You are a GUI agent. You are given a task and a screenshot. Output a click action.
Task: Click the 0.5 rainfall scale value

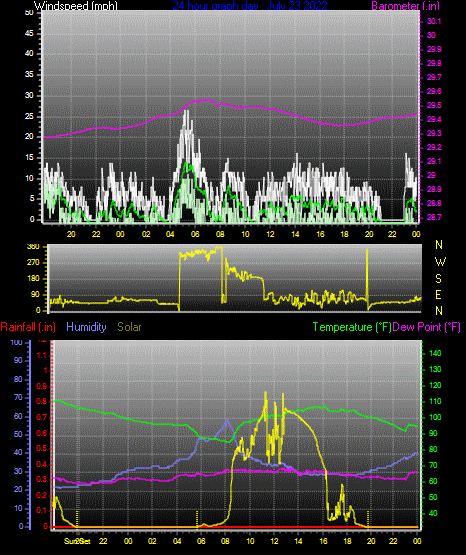coord(41,448)
